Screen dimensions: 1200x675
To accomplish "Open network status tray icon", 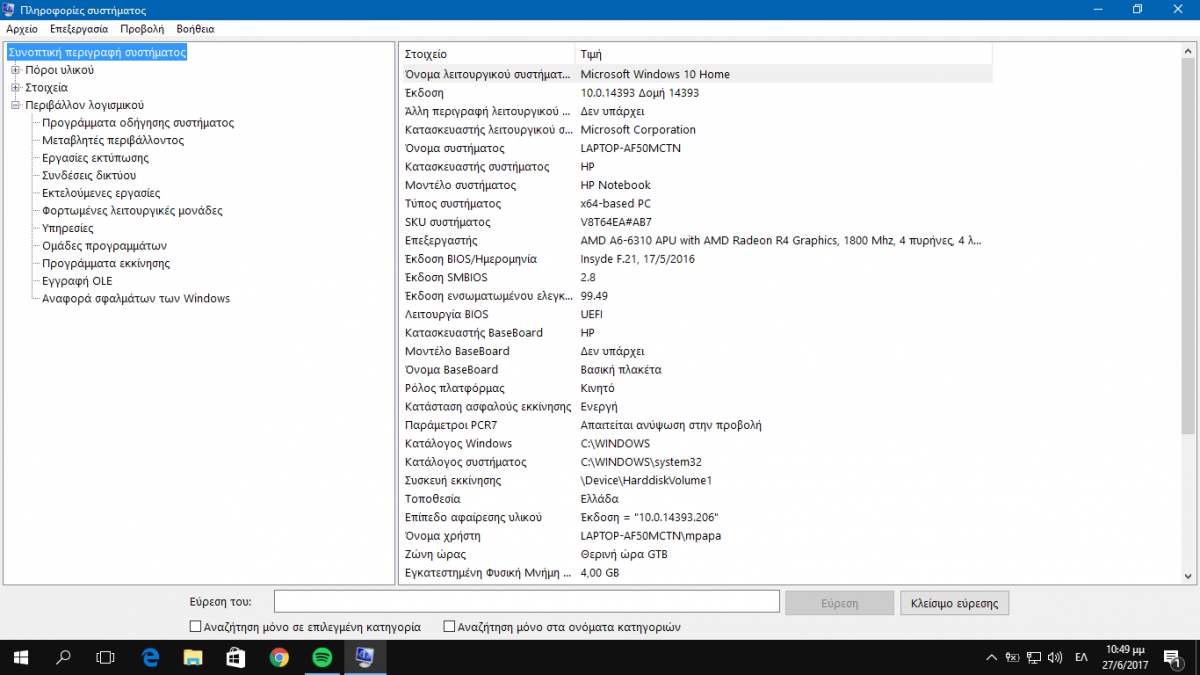I will click(1033, 657).
